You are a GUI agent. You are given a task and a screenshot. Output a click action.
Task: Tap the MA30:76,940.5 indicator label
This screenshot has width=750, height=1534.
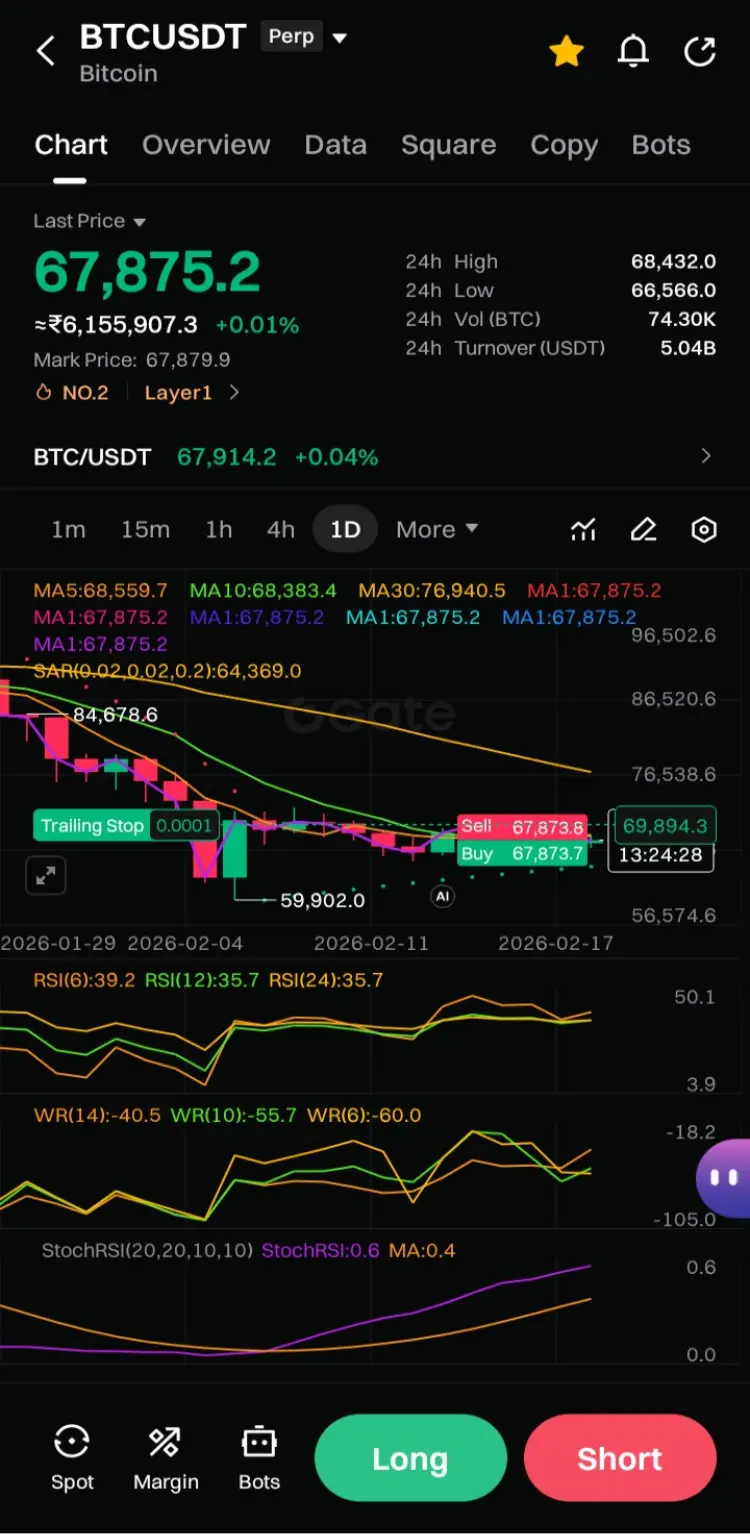click(432, 591)
